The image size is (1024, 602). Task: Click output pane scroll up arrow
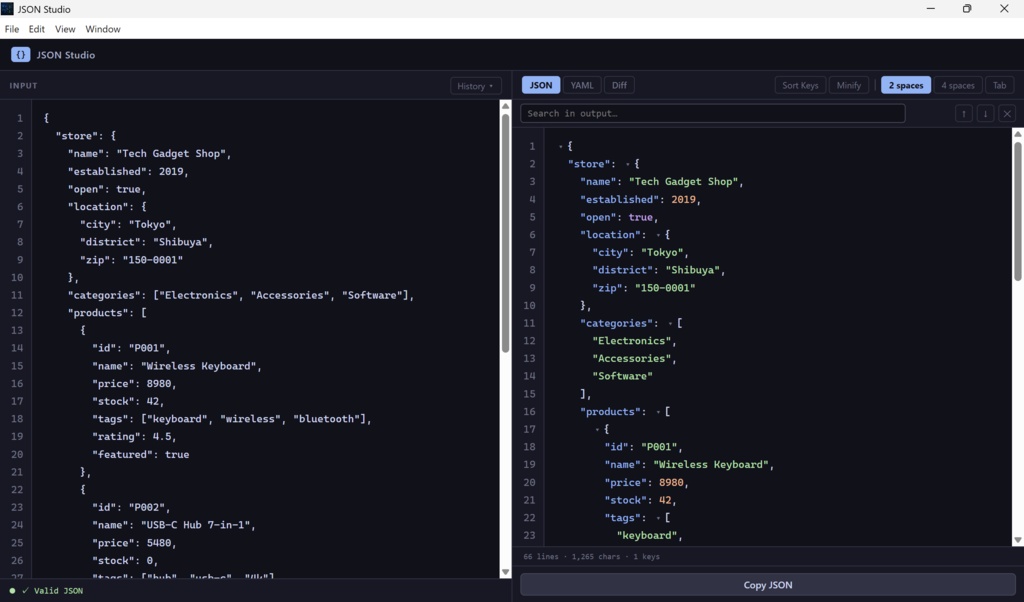pos(1017,133)
